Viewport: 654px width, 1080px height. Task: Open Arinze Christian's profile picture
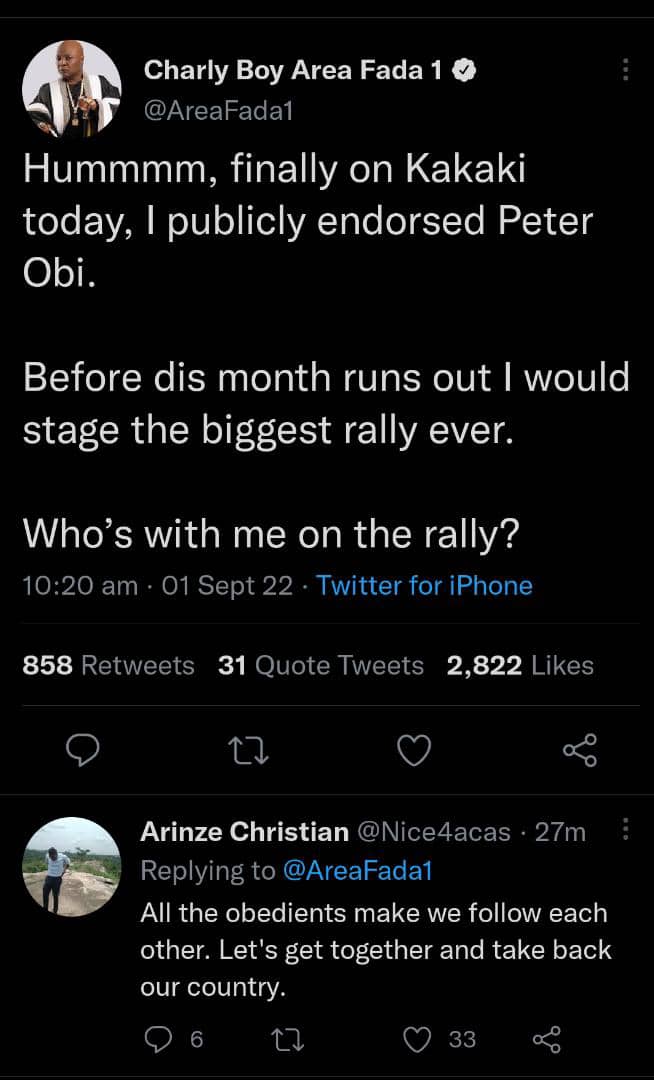pyautogui.click(x=71, y=867)
